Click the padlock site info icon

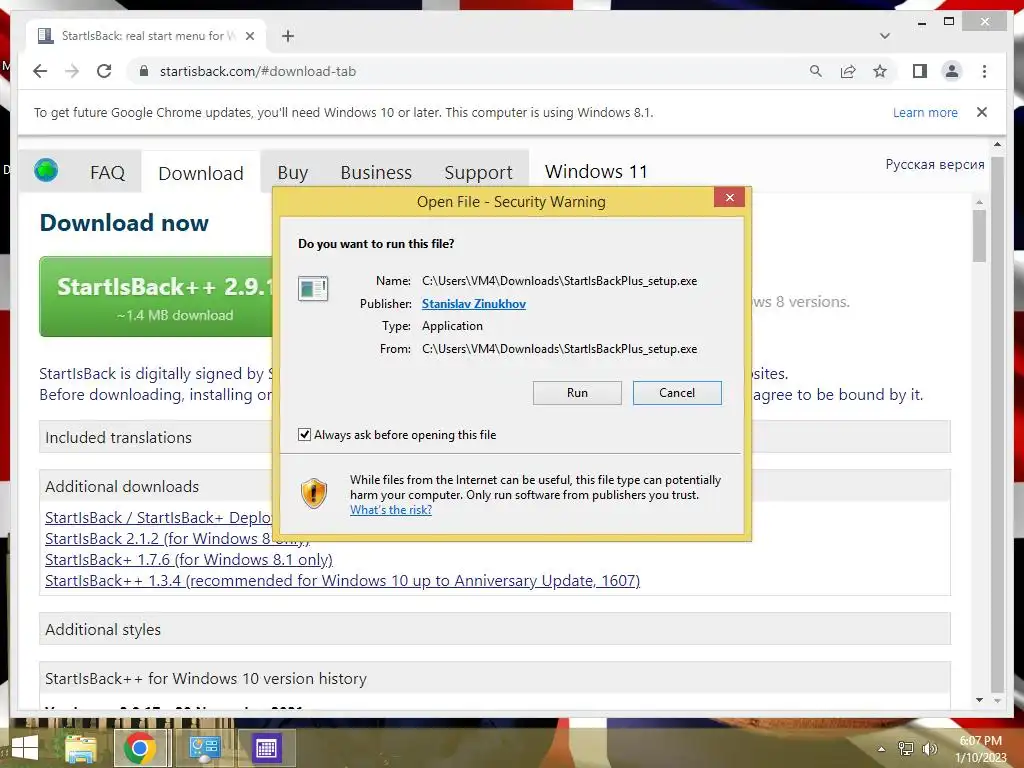(144, 71)
